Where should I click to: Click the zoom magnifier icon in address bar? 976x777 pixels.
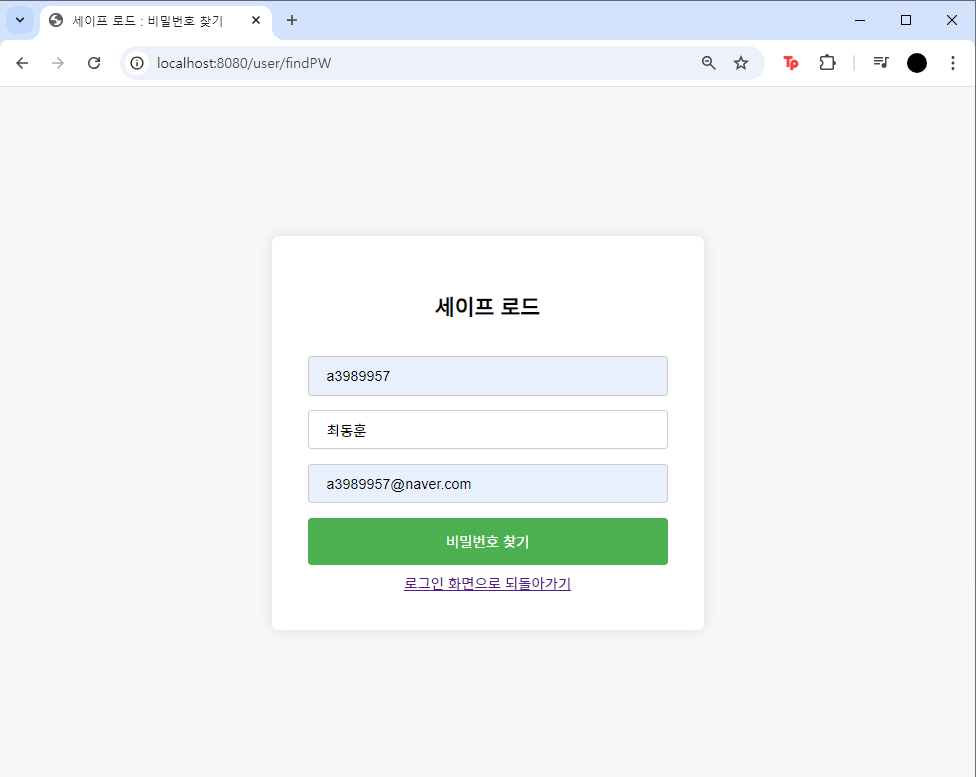(x=708, y=63)
